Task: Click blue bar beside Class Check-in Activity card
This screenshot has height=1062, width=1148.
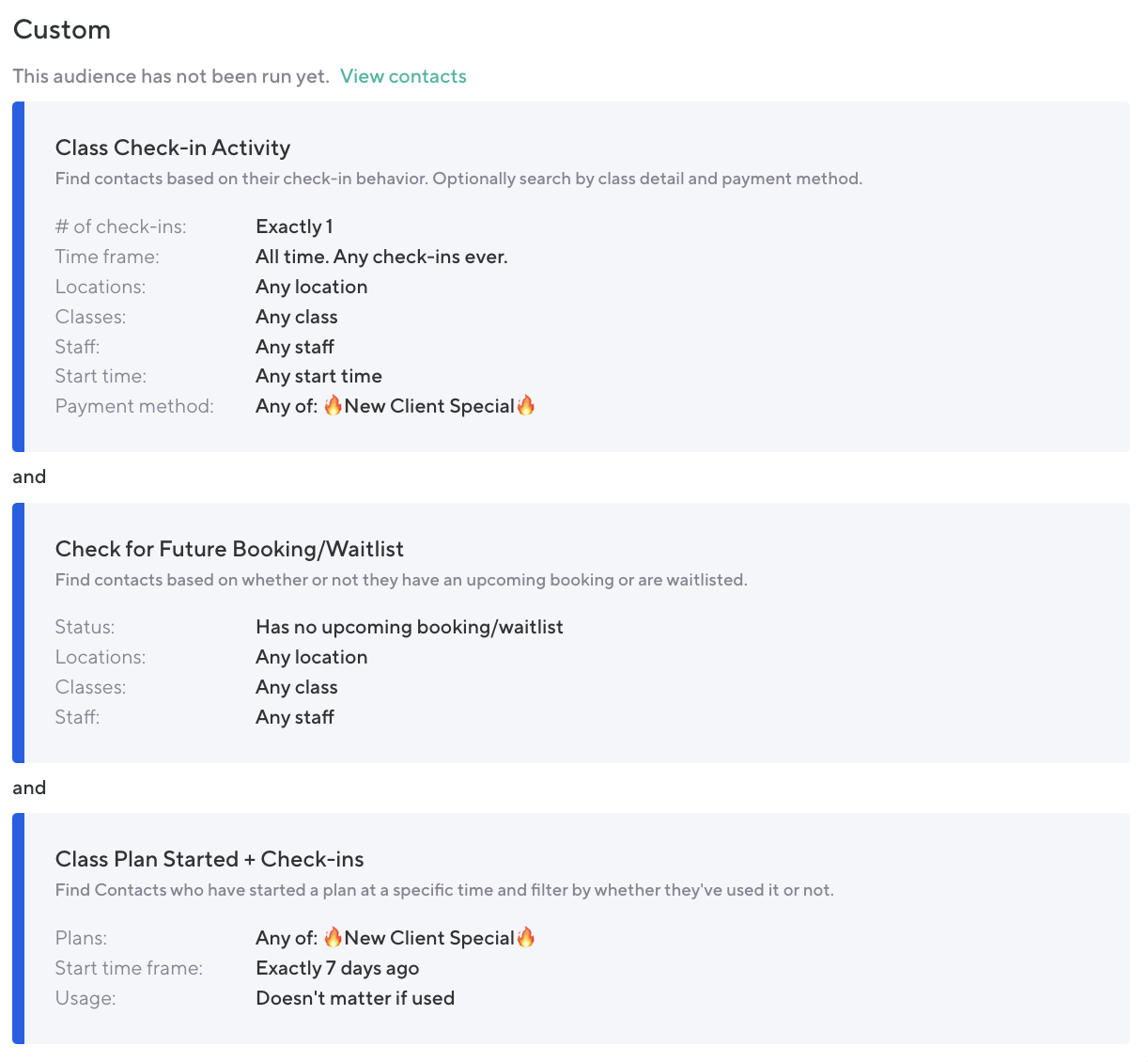Action: click(x=18, y=276)
